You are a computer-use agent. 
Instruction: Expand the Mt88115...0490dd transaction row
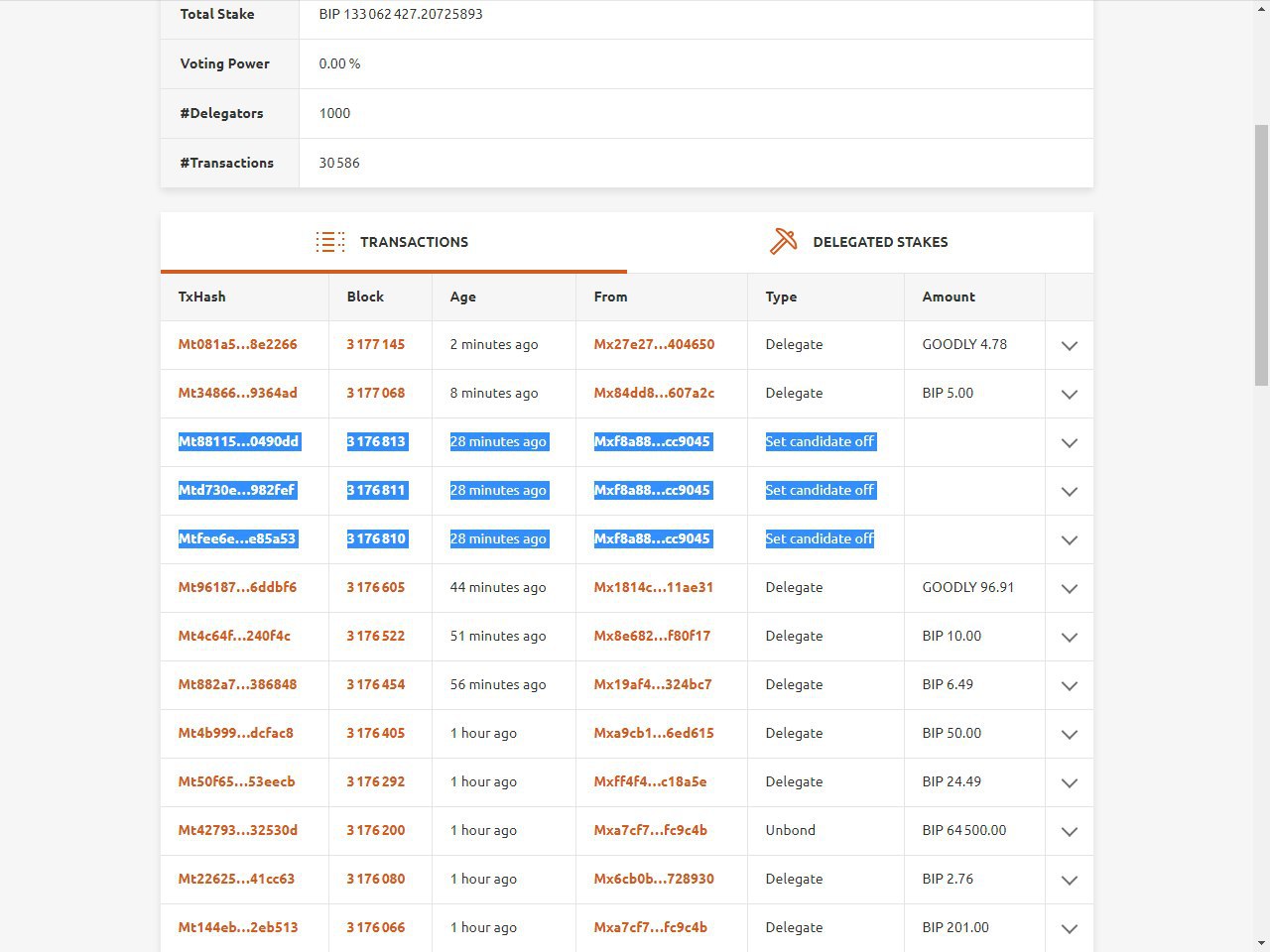tap(1069, 443)
